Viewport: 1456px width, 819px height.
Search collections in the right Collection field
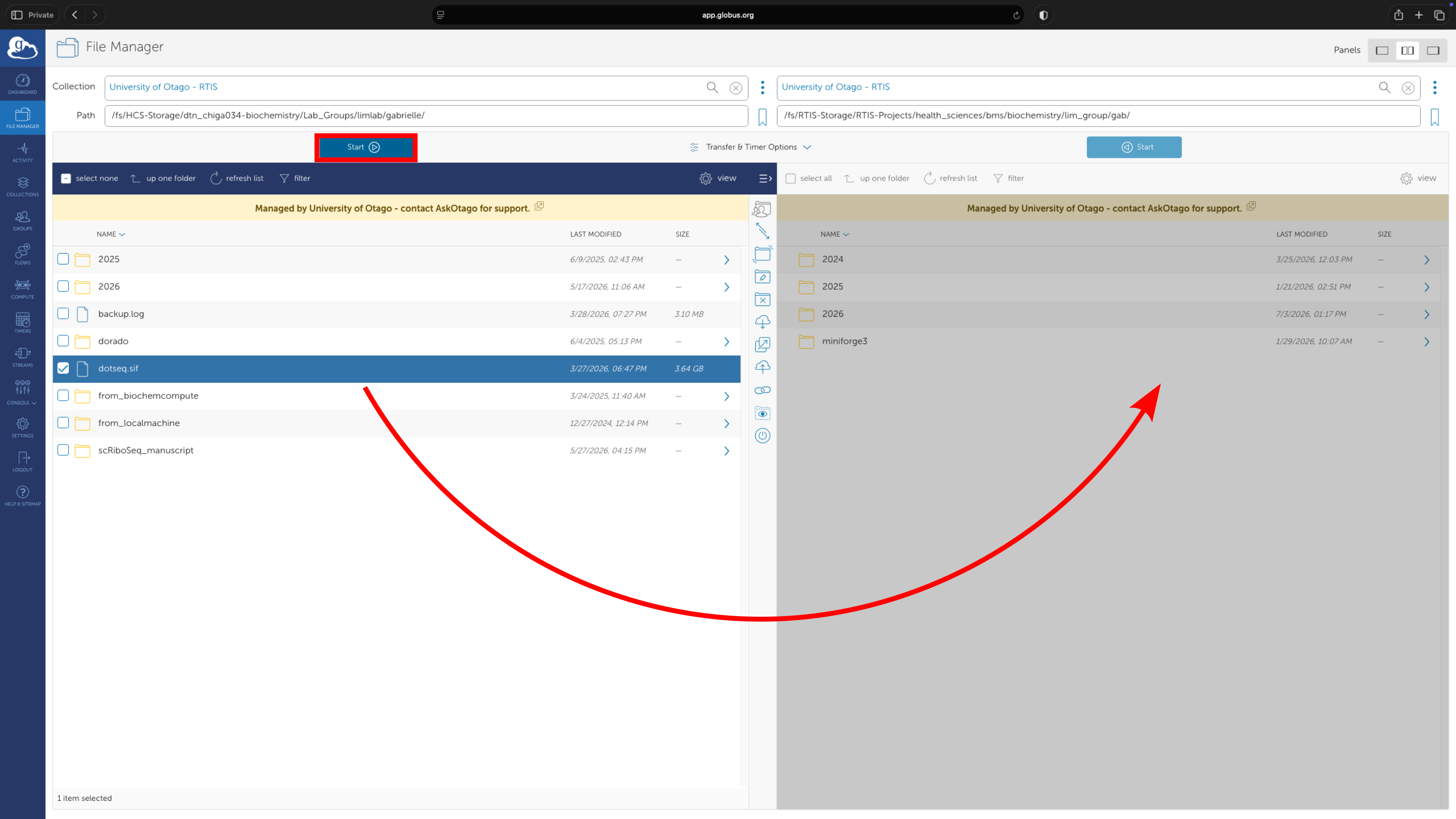(1384, 87)
